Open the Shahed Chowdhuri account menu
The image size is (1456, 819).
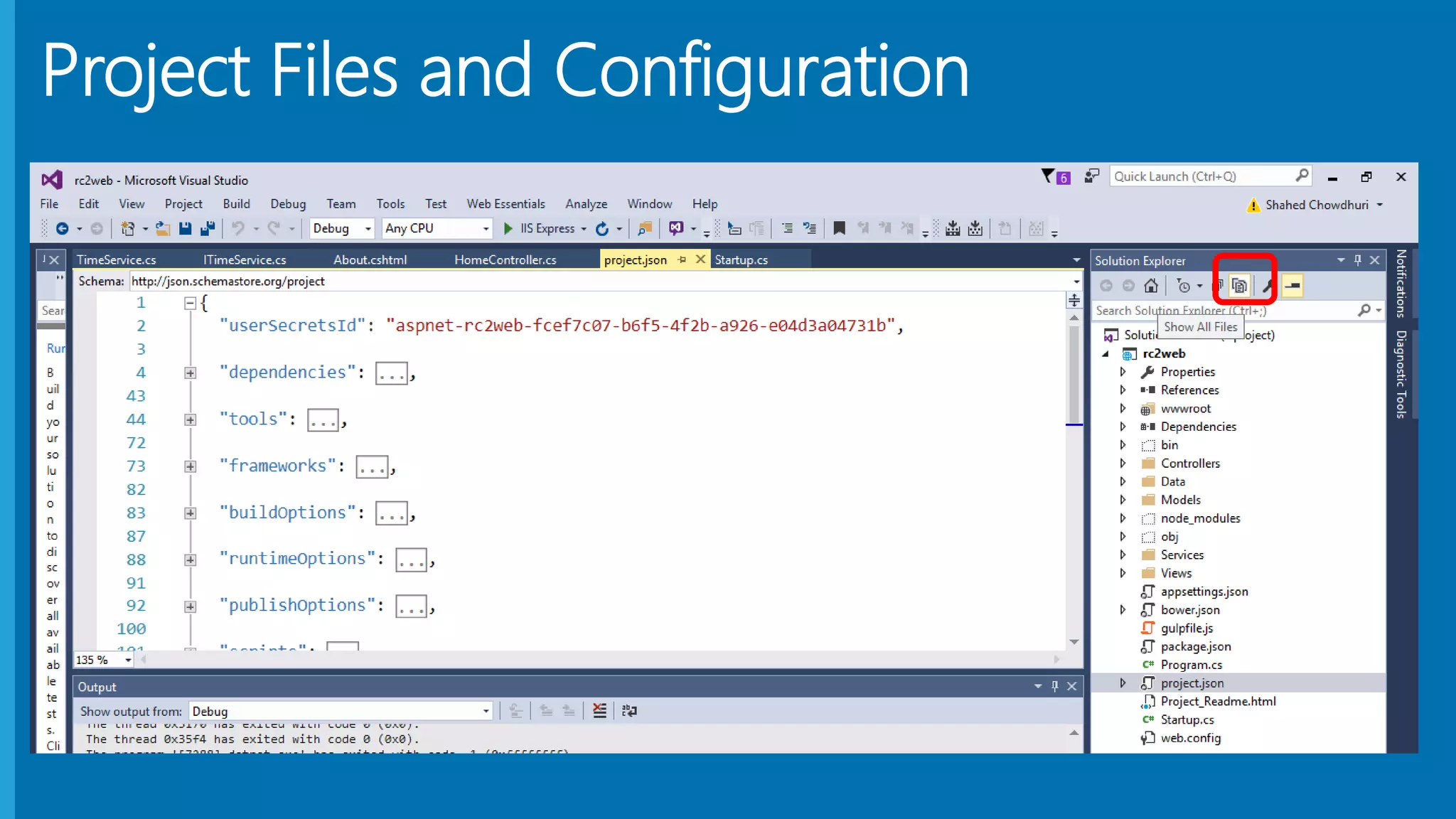[x=1323, y=205]
